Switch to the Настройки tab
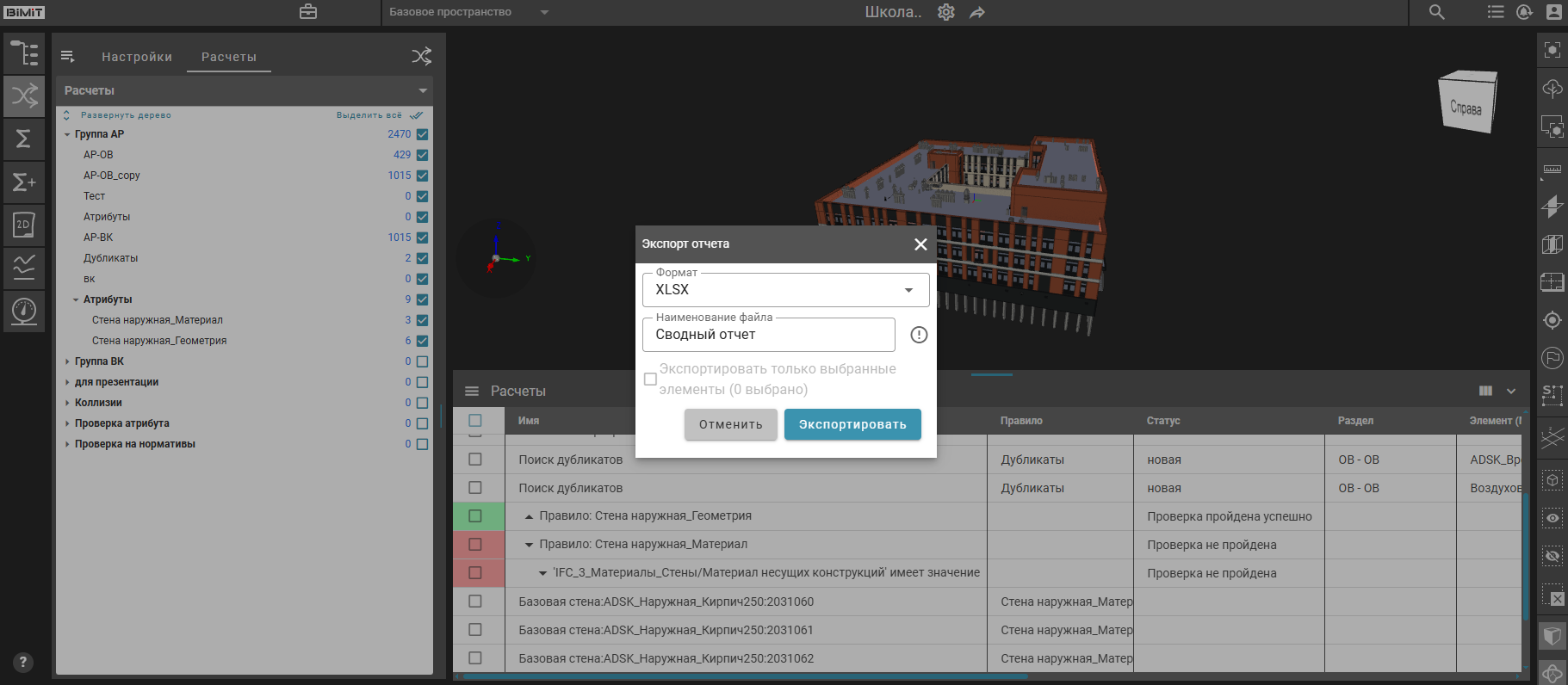This screenshot has width=1568, height=685. tap(137, 57)
